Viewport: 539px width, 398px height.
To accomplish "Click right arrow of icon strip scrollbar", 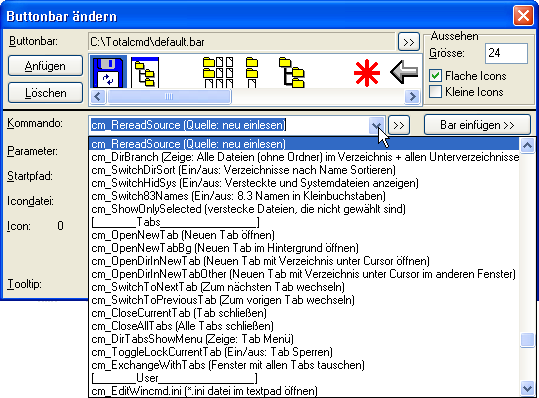I will (412, 97).
